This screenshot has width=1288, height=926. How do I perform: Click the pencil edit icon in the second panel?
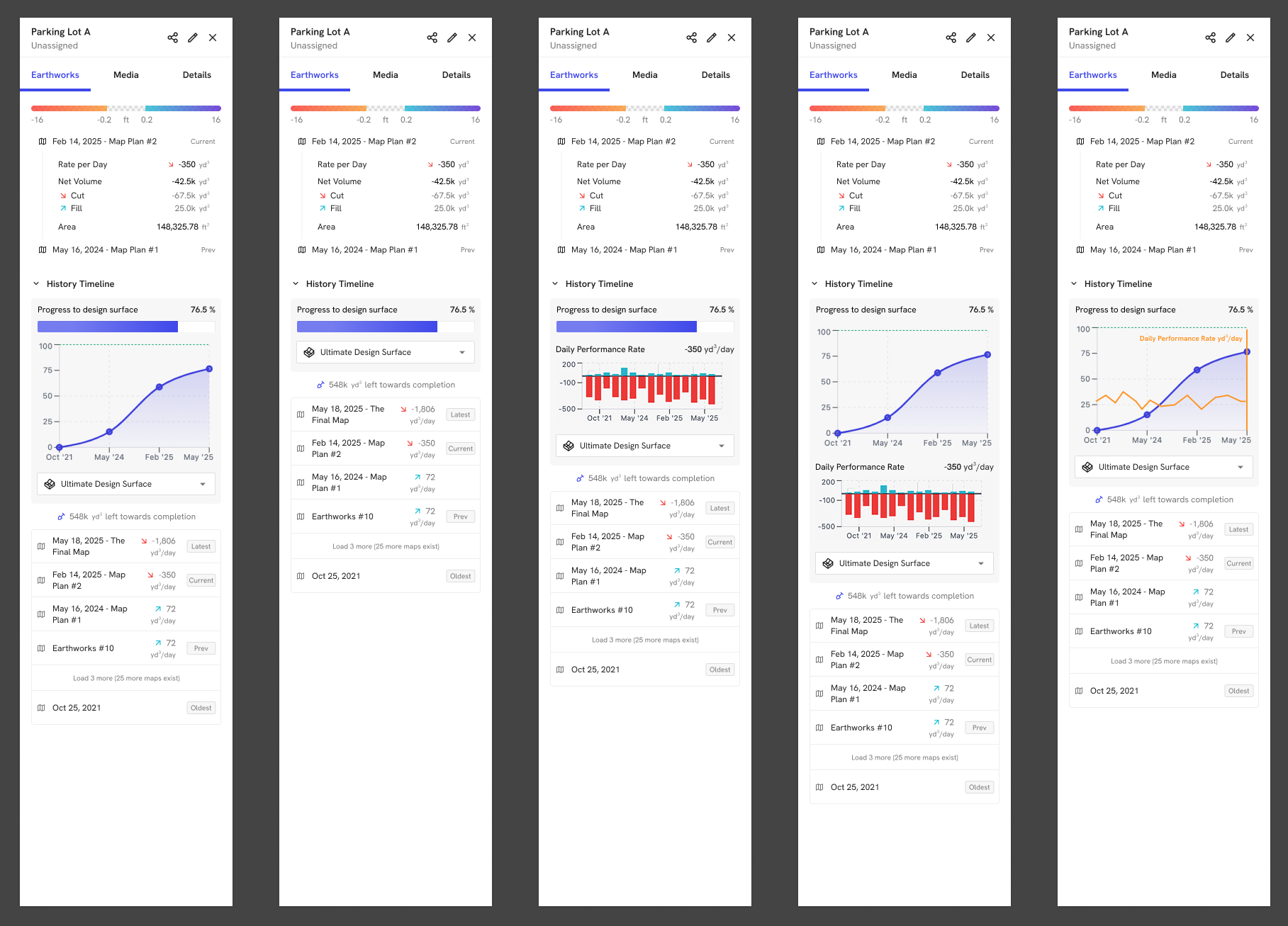click(x=452, y=38)
